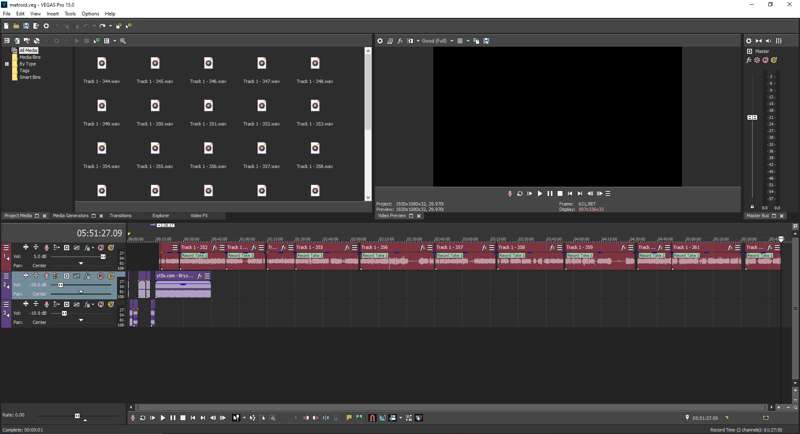The height and width of the screenshot is (434, 800).
Task: Switch to the Explorer tab
Action: [x=160, y=215]
